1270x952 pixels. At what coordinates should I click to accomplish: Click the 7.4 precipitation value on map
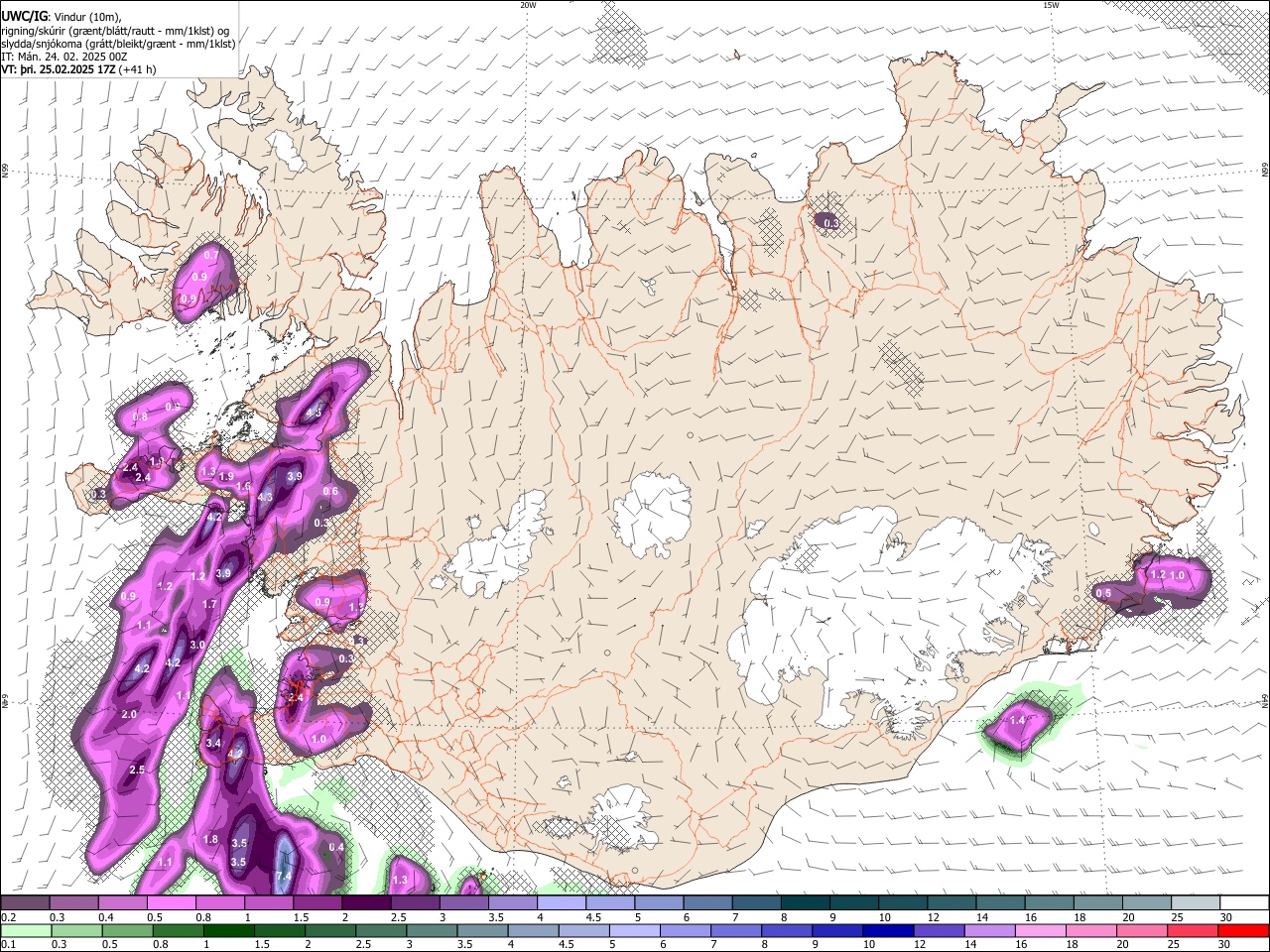pyautogui.click(x=283, y=876)
